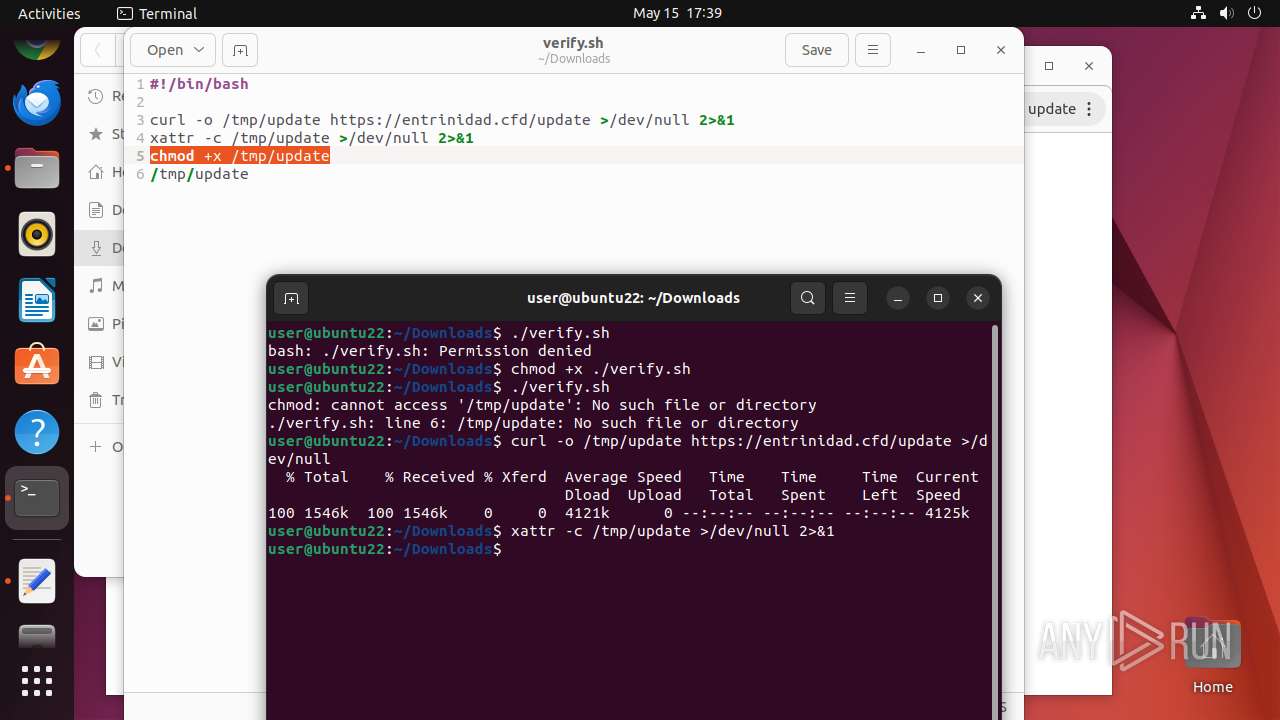Select Music in Files sidebar
Screen dimensions: 1280x720
[x=100, y=286]
